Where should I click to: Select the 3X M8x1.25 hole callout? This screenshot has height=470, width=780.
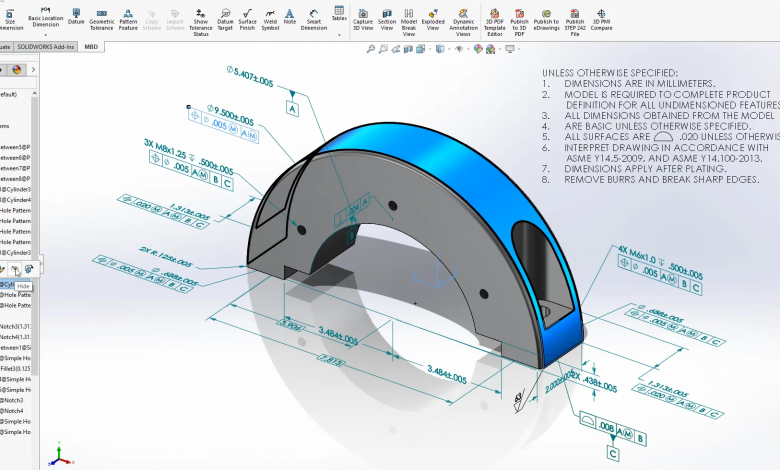pyautogui.click(x=189, y=156)
